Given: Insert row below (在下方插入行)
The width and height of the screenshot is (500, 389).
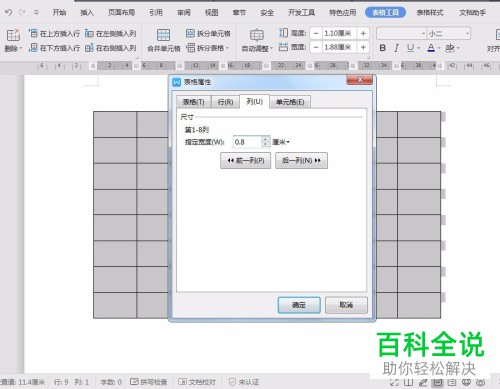Looking at the screenshot, I should (54, 48).
